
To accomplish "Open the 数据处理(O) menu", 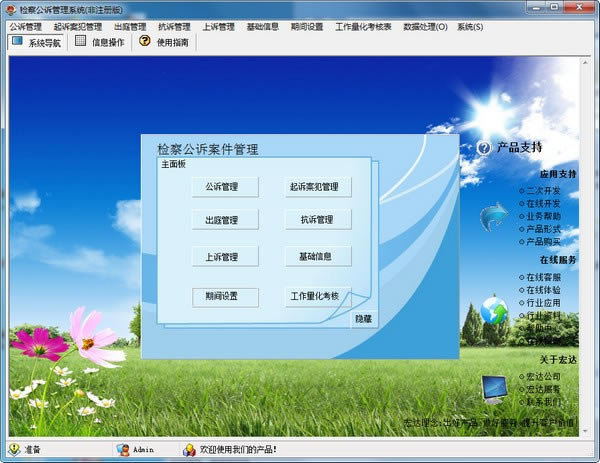I will pos(425,27).
